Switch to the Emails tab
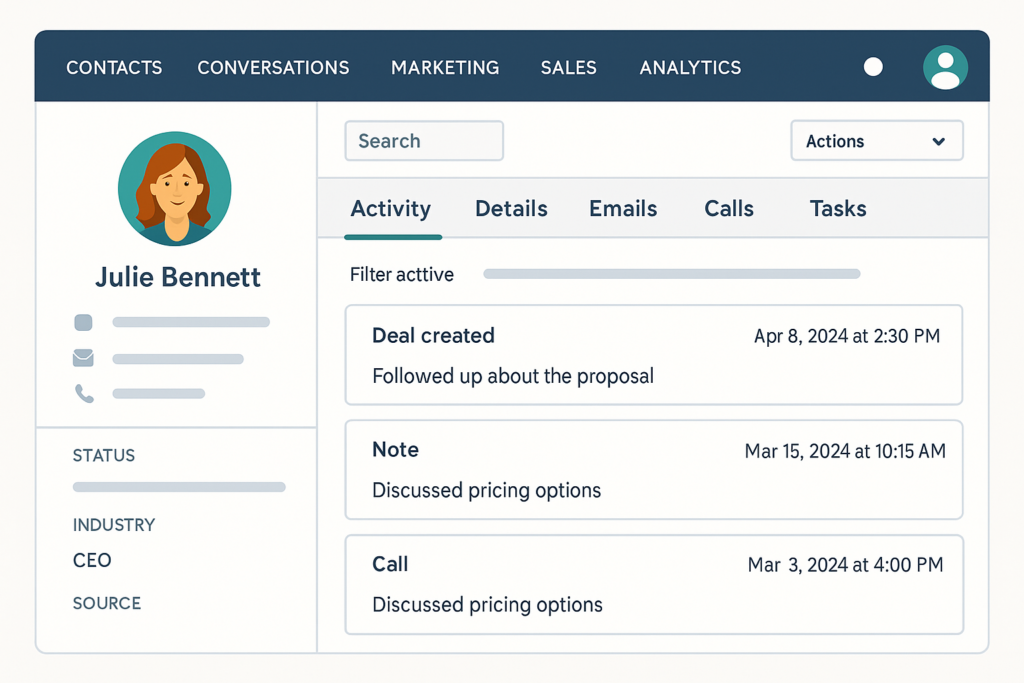The image size is (1024, 683). tap(623, 209)
